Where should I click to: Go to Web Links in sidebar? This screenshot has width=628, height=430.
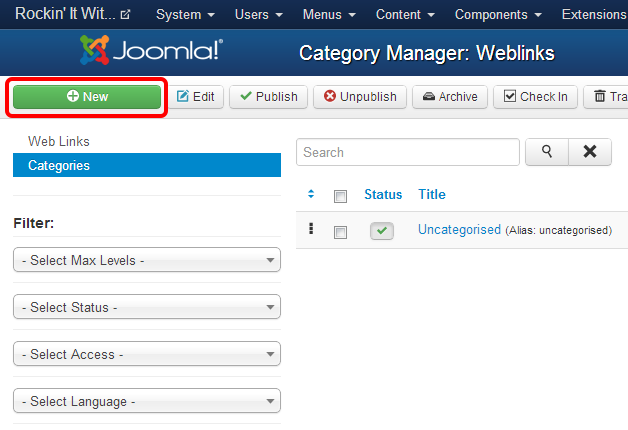59,141
